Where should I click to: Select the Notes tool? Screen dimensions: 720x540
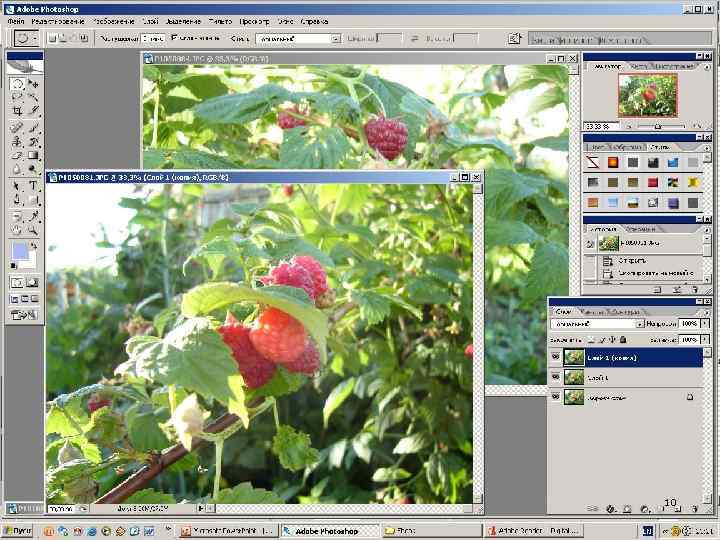17,216
